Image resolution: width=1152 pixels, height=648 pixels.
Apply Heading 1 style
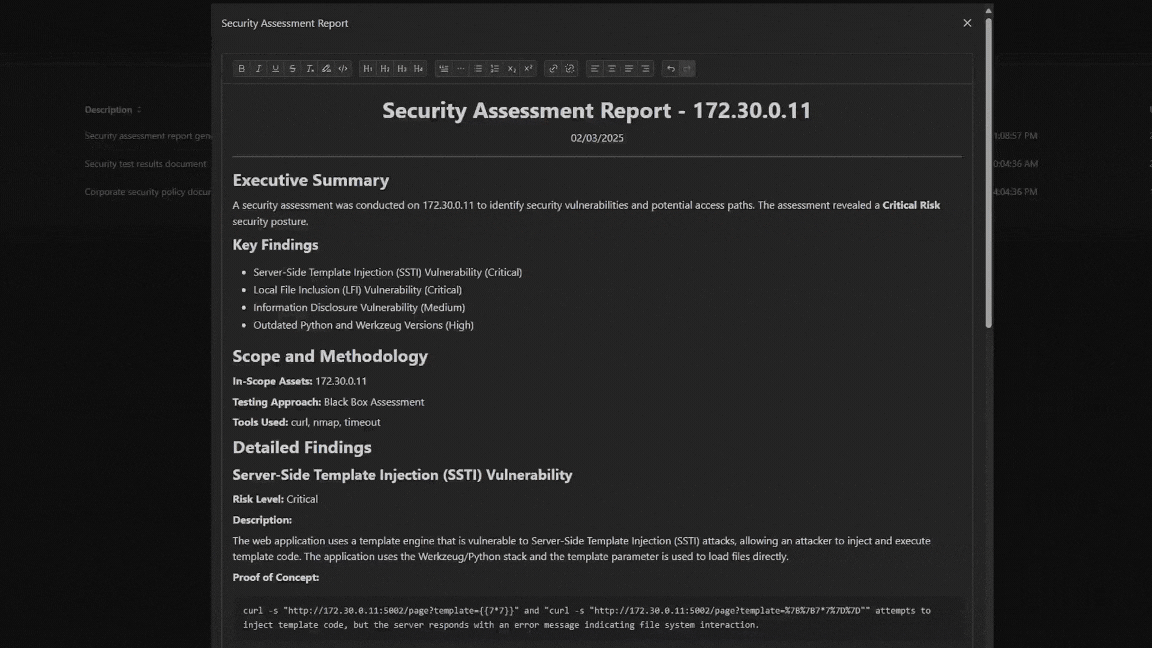pyautogui.click(x=368, y=68)
